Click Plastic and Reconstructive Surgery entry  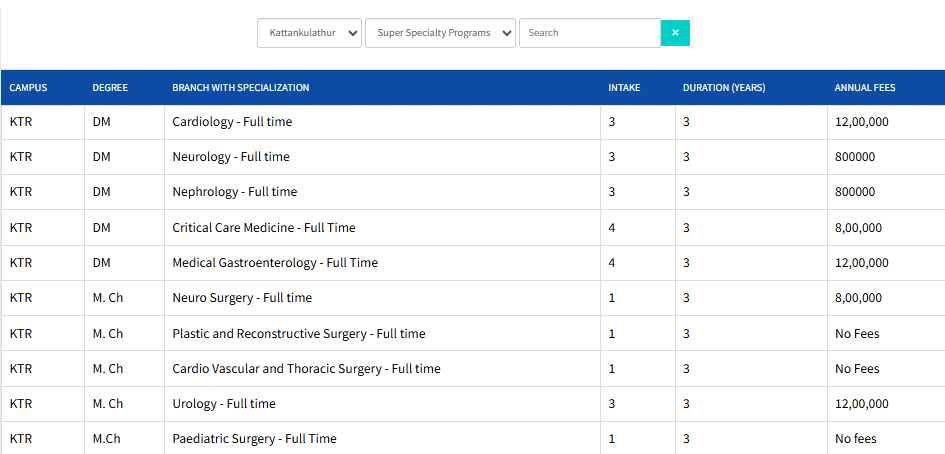click(x=299, y=334)
